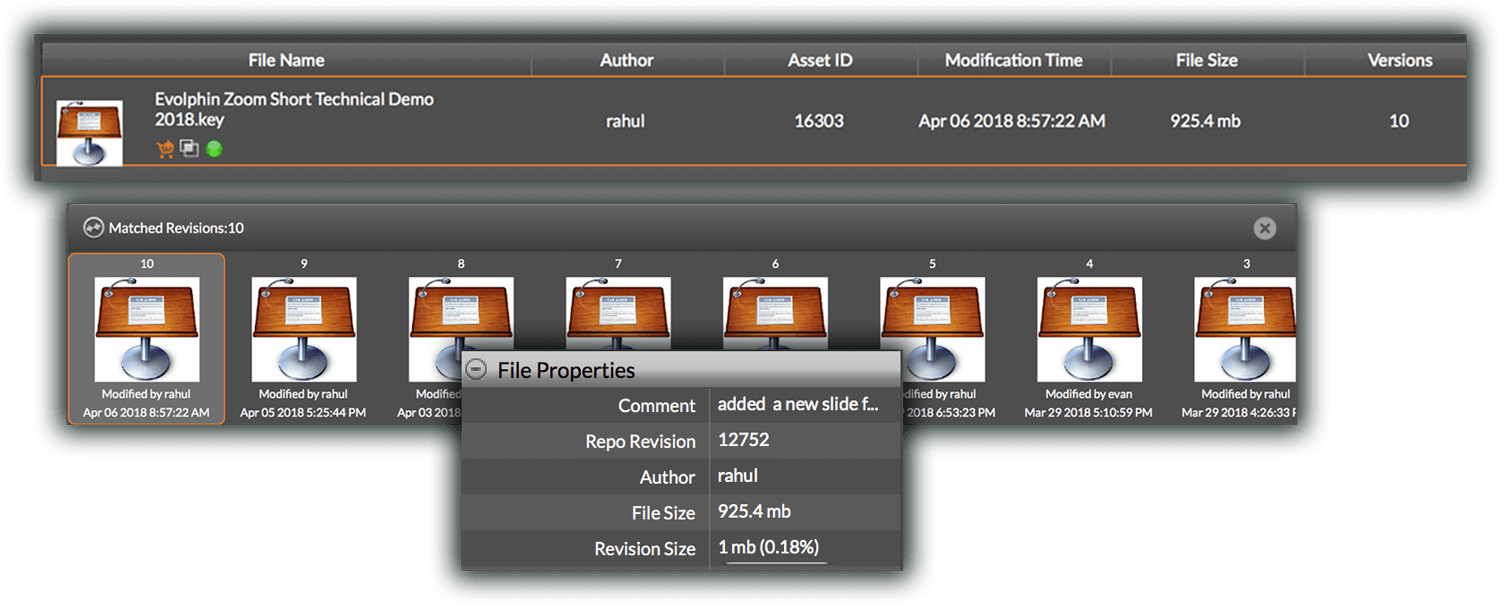This screenshot has height=604, width=1500.
Task: Select revision 5 thumbnail
Action: click(x=932, y=329)
